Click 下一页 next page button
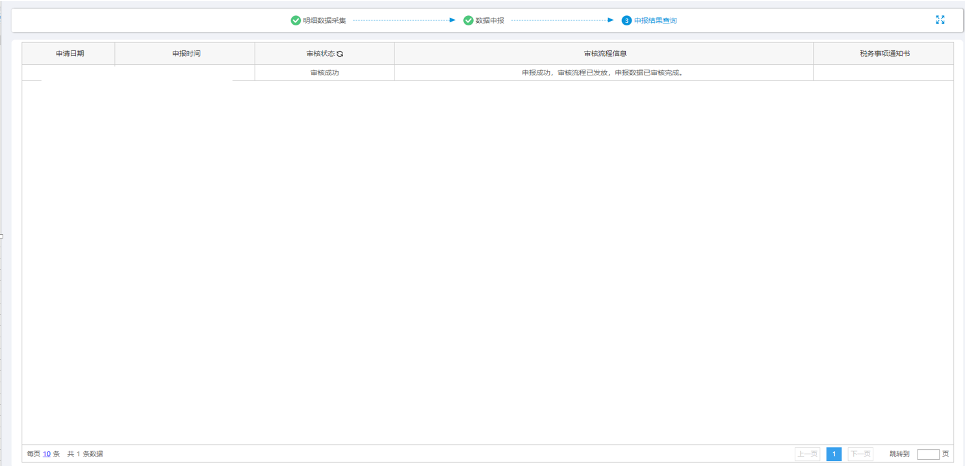The image size is (965, 466). [859, 454]
